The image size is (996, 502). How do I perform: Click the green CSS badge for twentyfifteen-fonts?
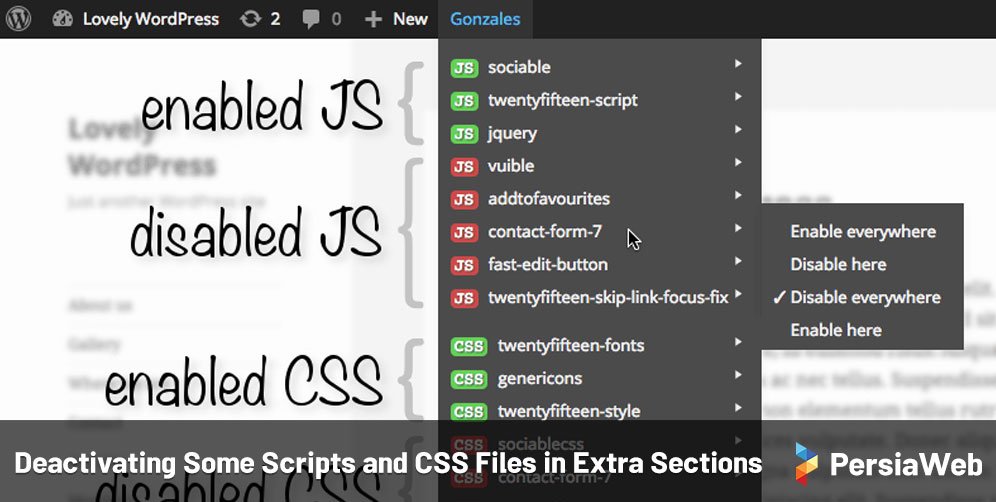click(469, 346)
